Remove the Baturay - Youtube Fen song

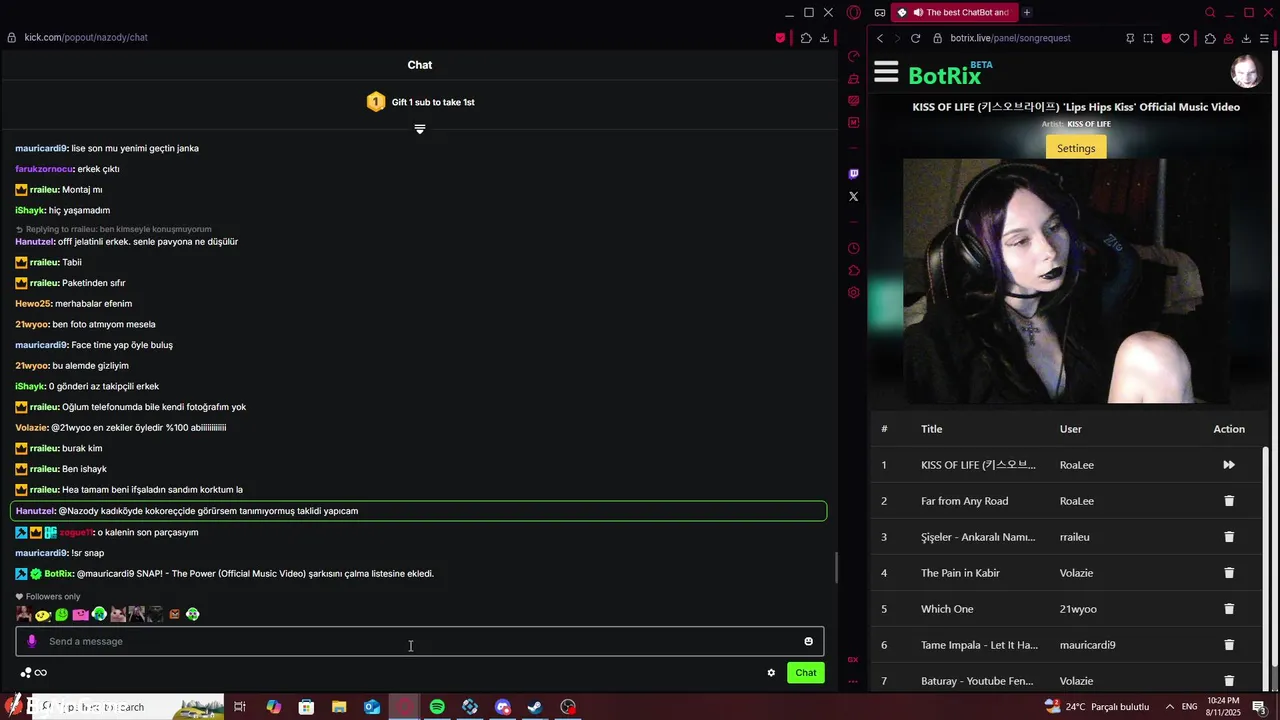1229,681
